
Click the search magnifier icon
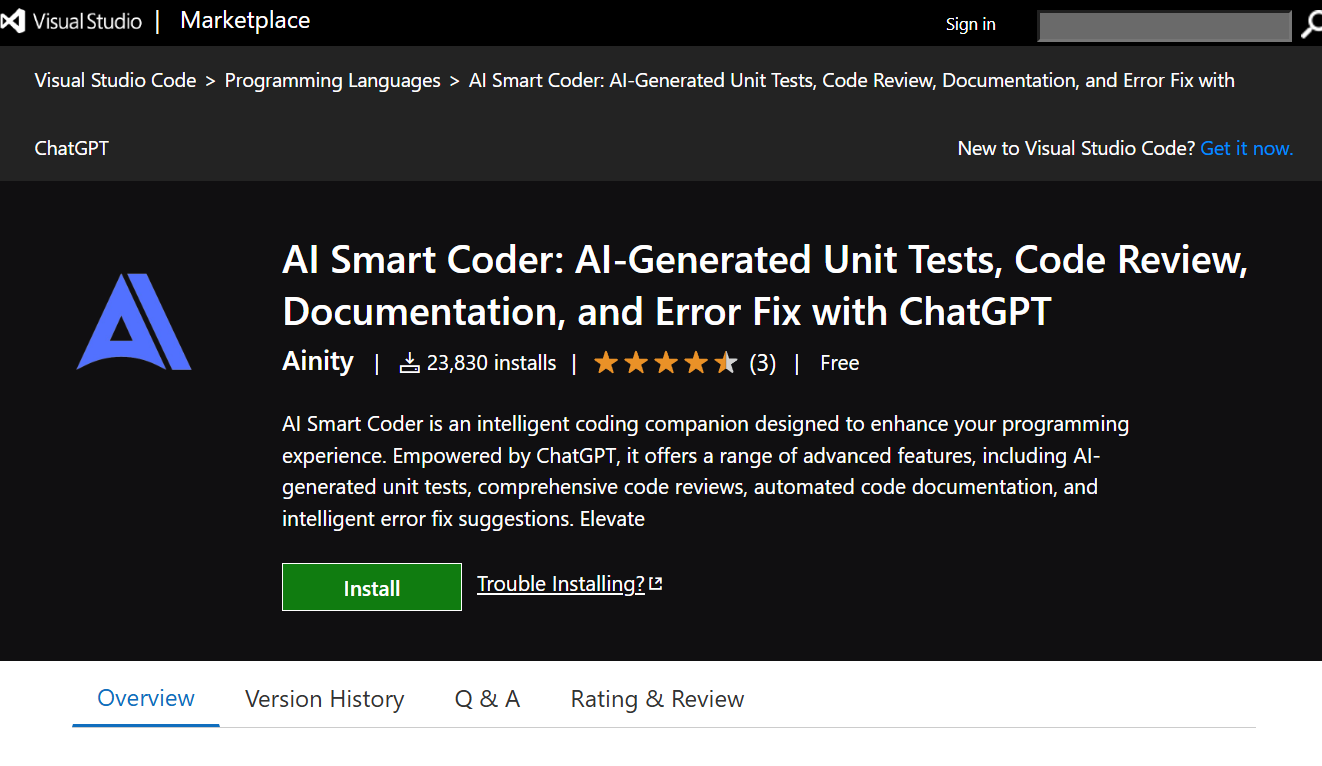pyautogui.click(x=1311, y=26)
